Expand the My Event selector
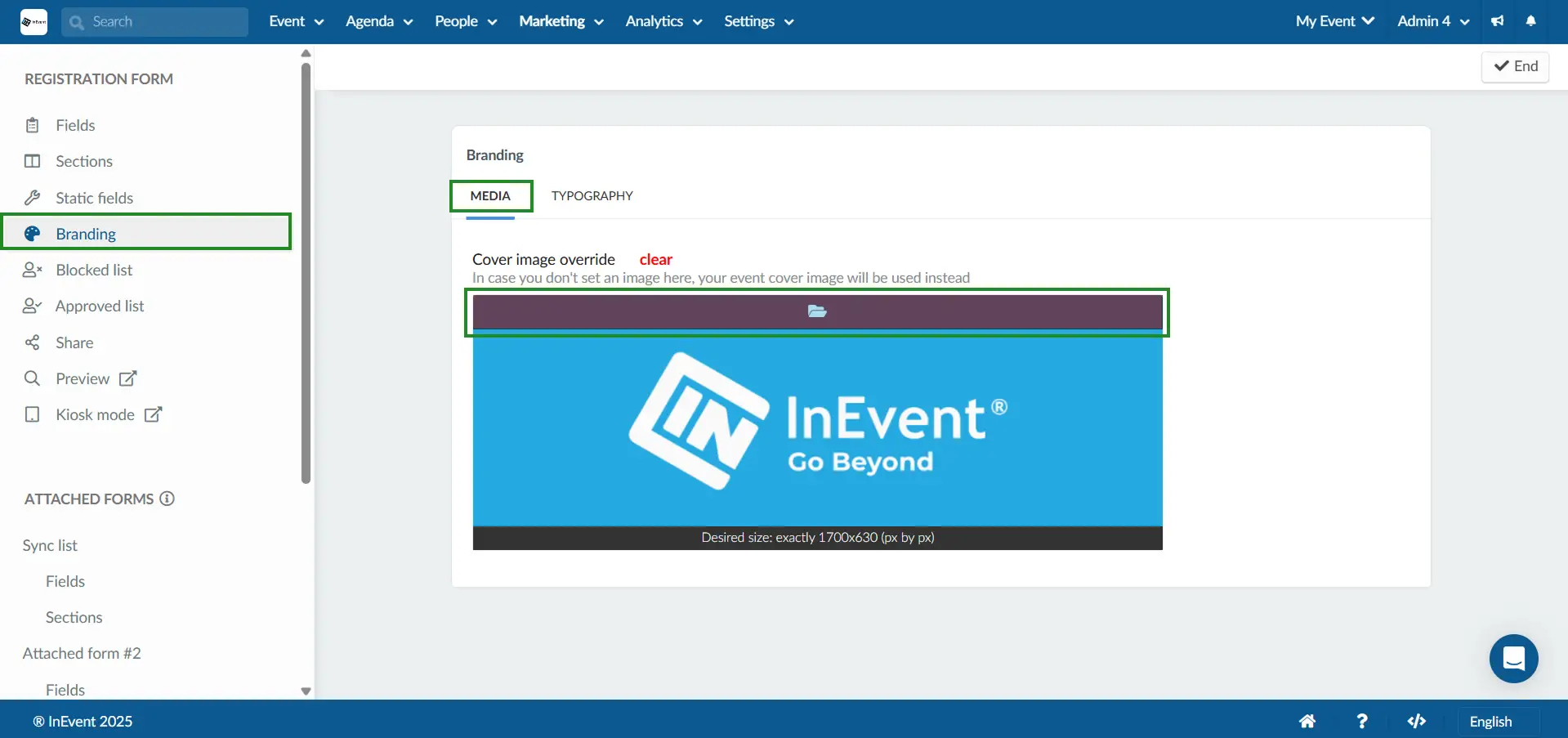The height and width of the screenshot is (738, 1568). click(1335, 21)
